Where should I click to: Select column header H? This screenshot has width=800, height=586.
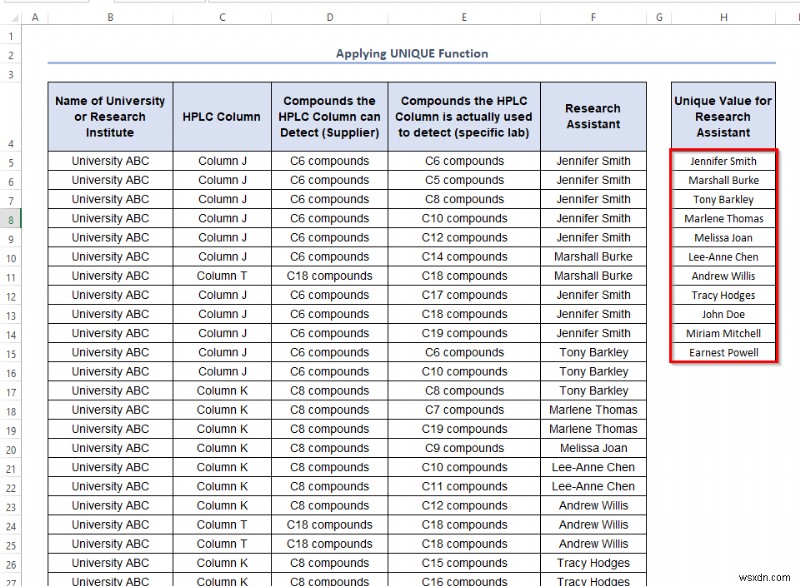(723, 16)
